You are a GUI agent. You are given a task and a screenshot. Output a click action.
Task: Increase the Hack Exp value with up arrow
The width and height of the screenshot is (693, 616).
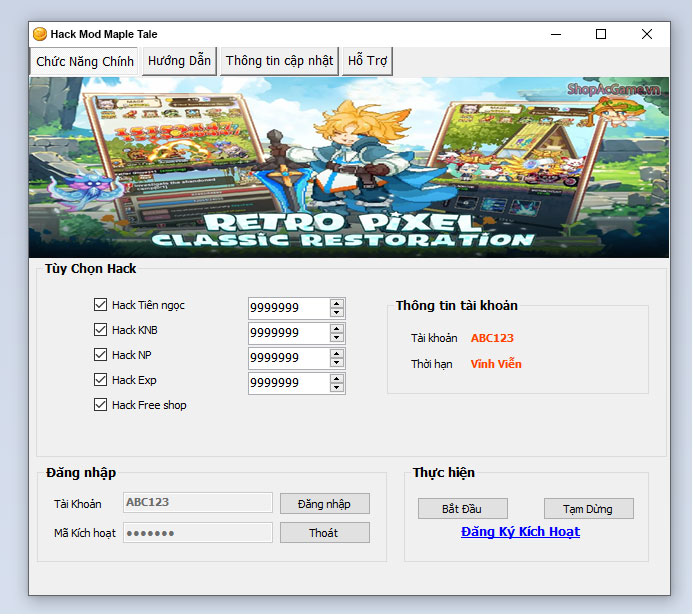point(337,379)
